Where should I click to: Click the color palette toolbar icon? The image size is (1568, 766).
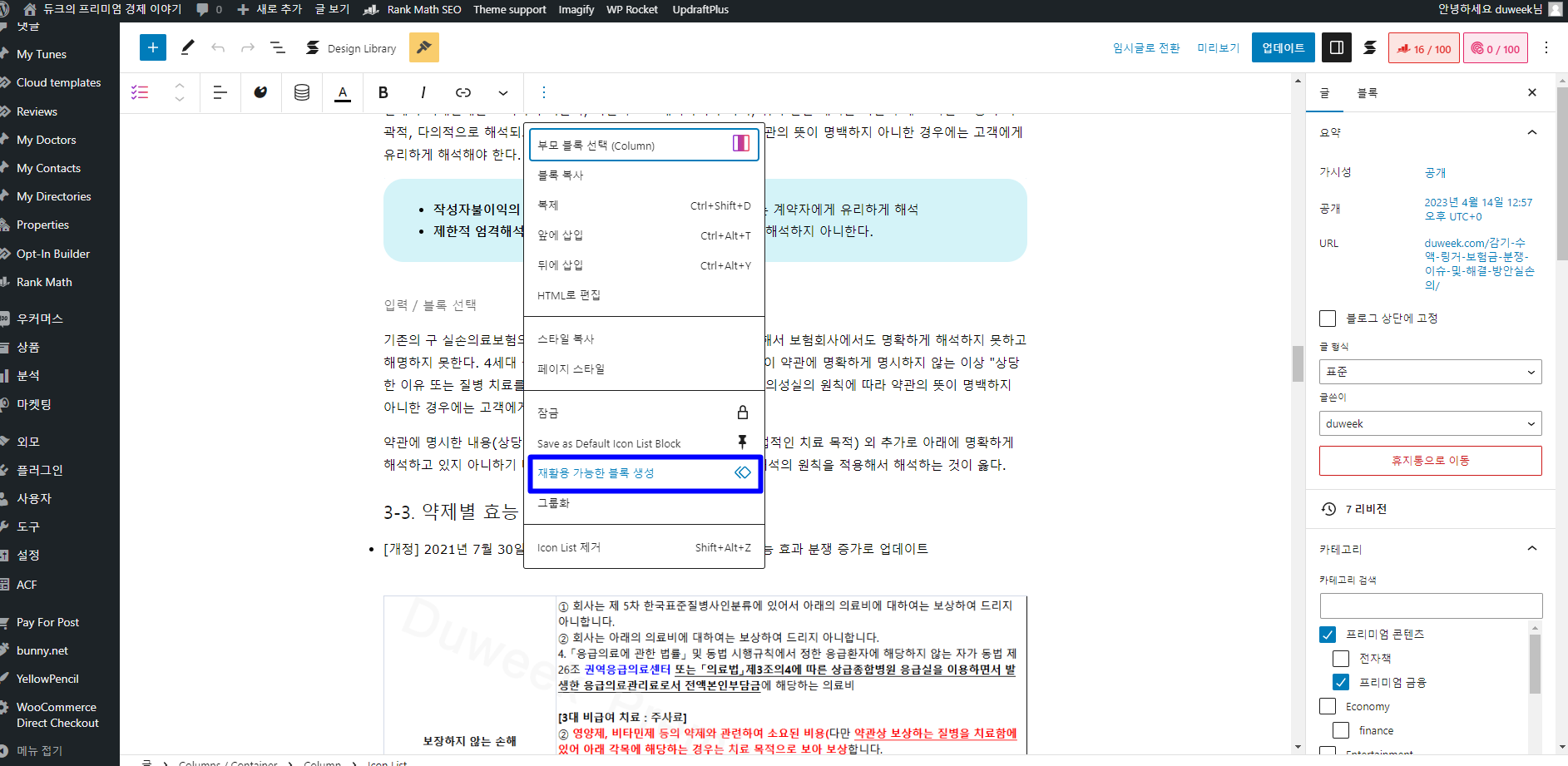click(261, 92)
